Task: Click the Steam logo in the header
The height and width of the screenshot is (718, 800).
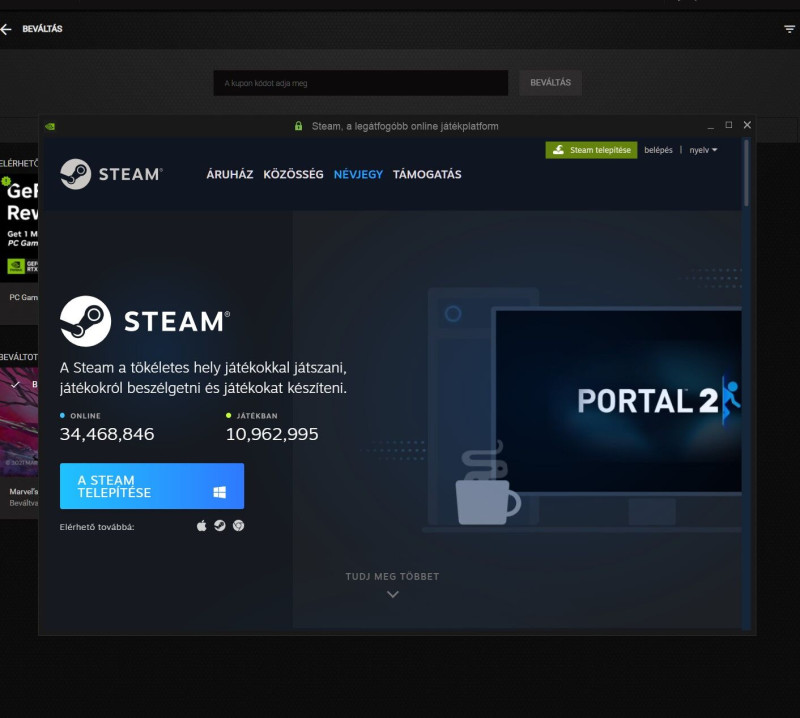Action: click(x=111, y=174)
